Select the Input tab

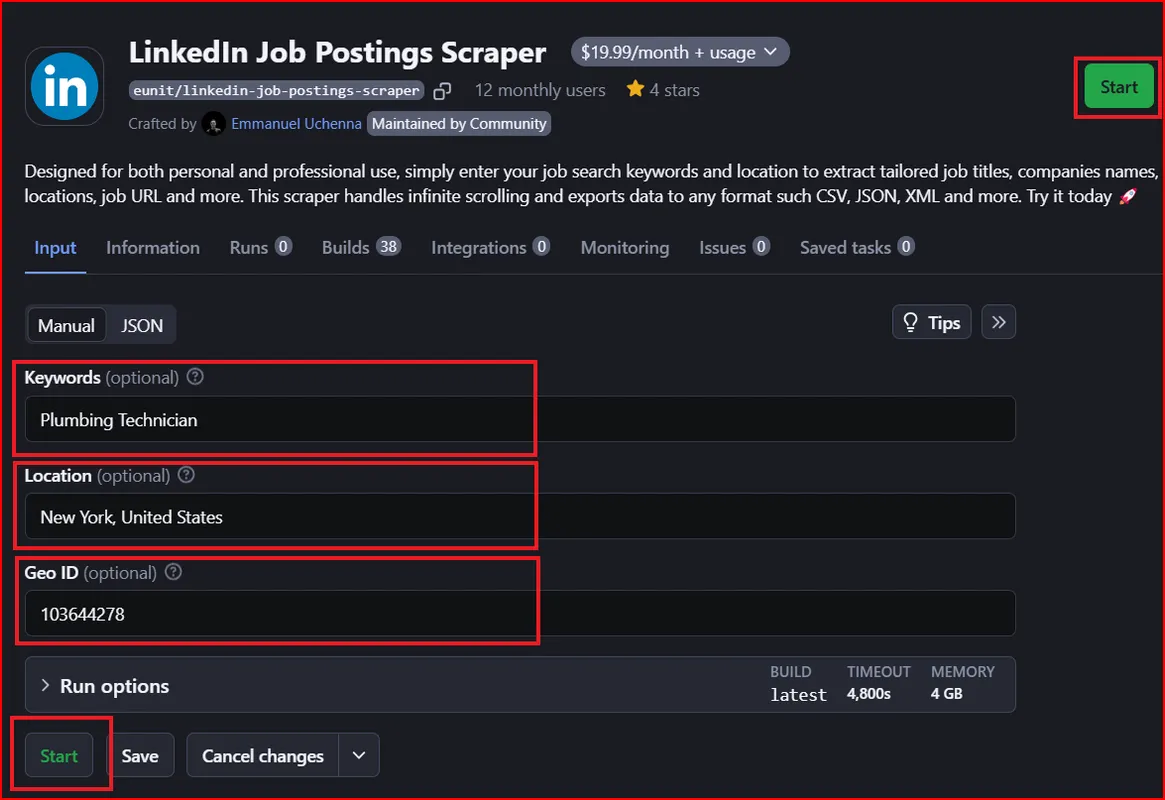tap(55, 247)
